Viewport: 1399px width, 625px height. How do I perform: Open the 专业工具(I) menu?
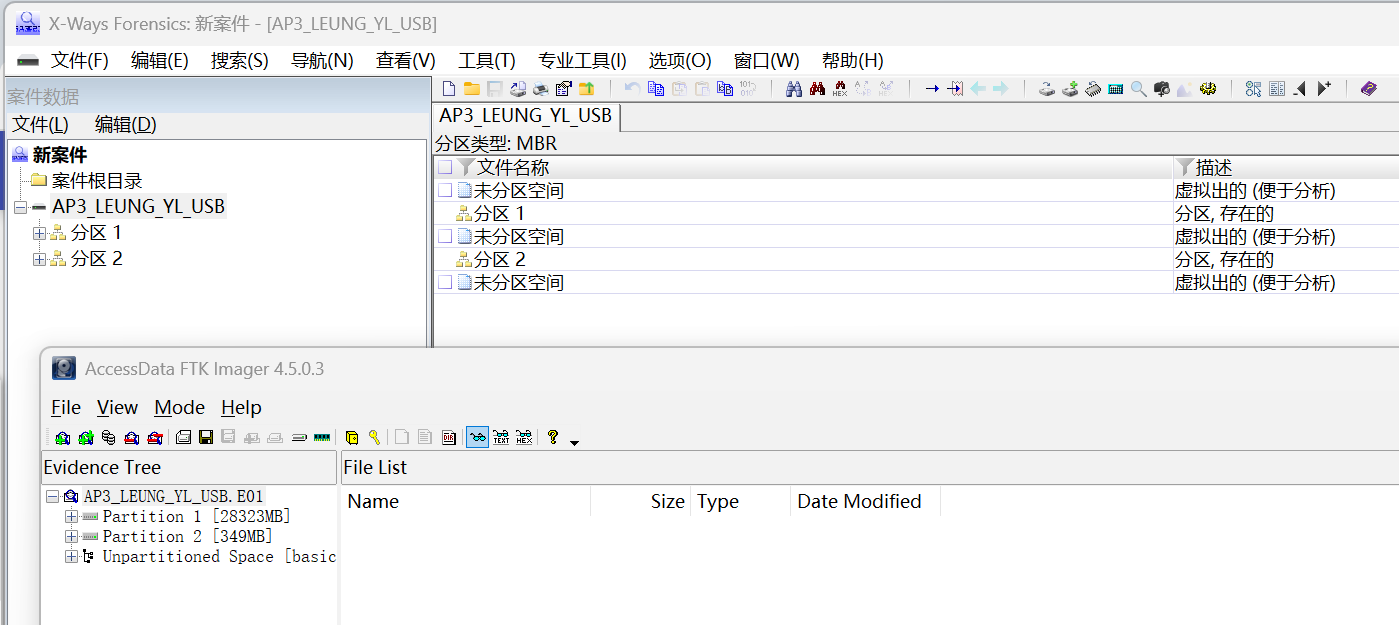click(582, 60)
